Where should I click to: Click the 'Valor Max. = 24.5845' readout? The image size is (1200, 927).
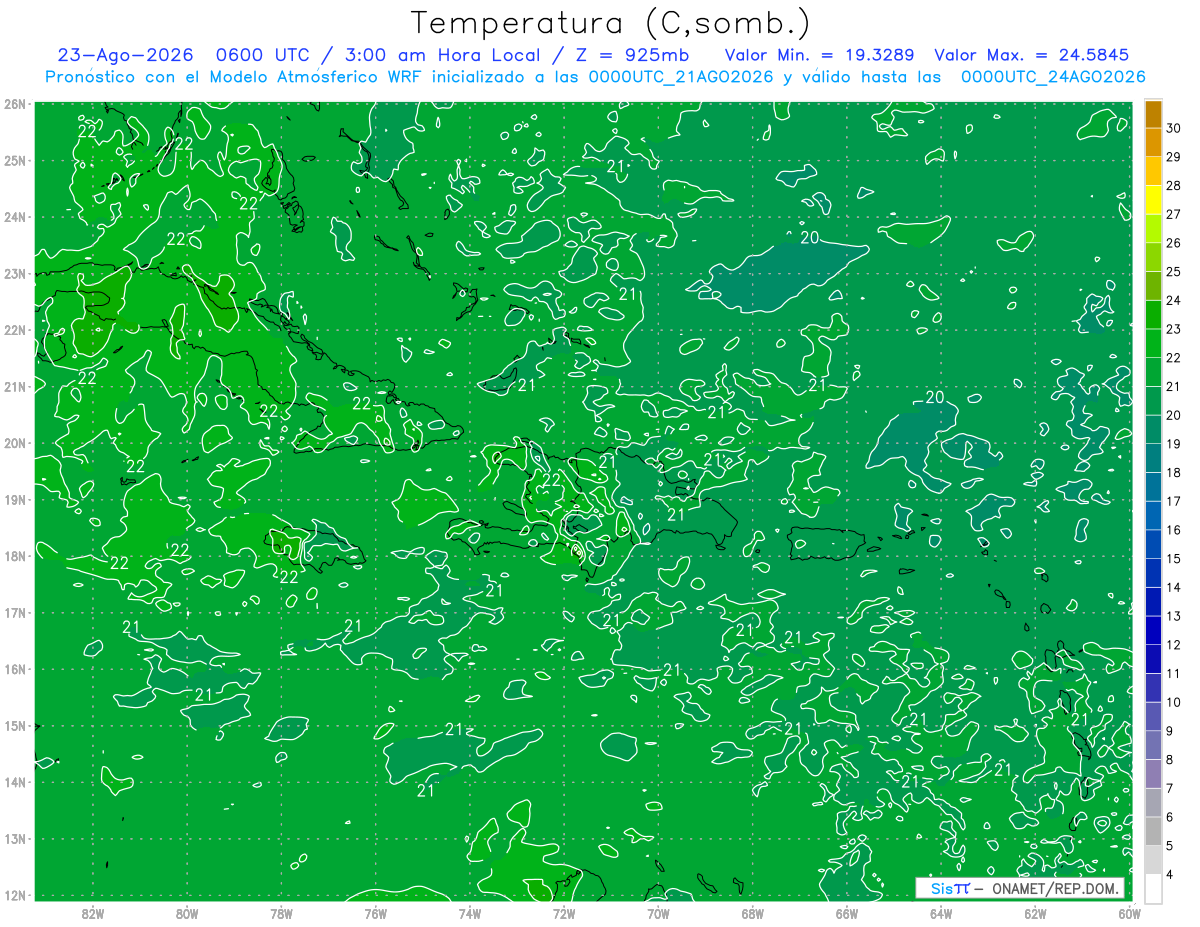[1034, 55]
